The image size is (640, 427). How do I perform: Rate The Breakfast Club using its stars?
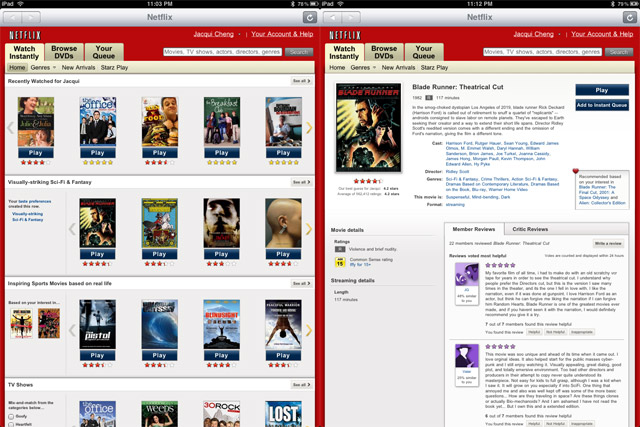[222, 162]
